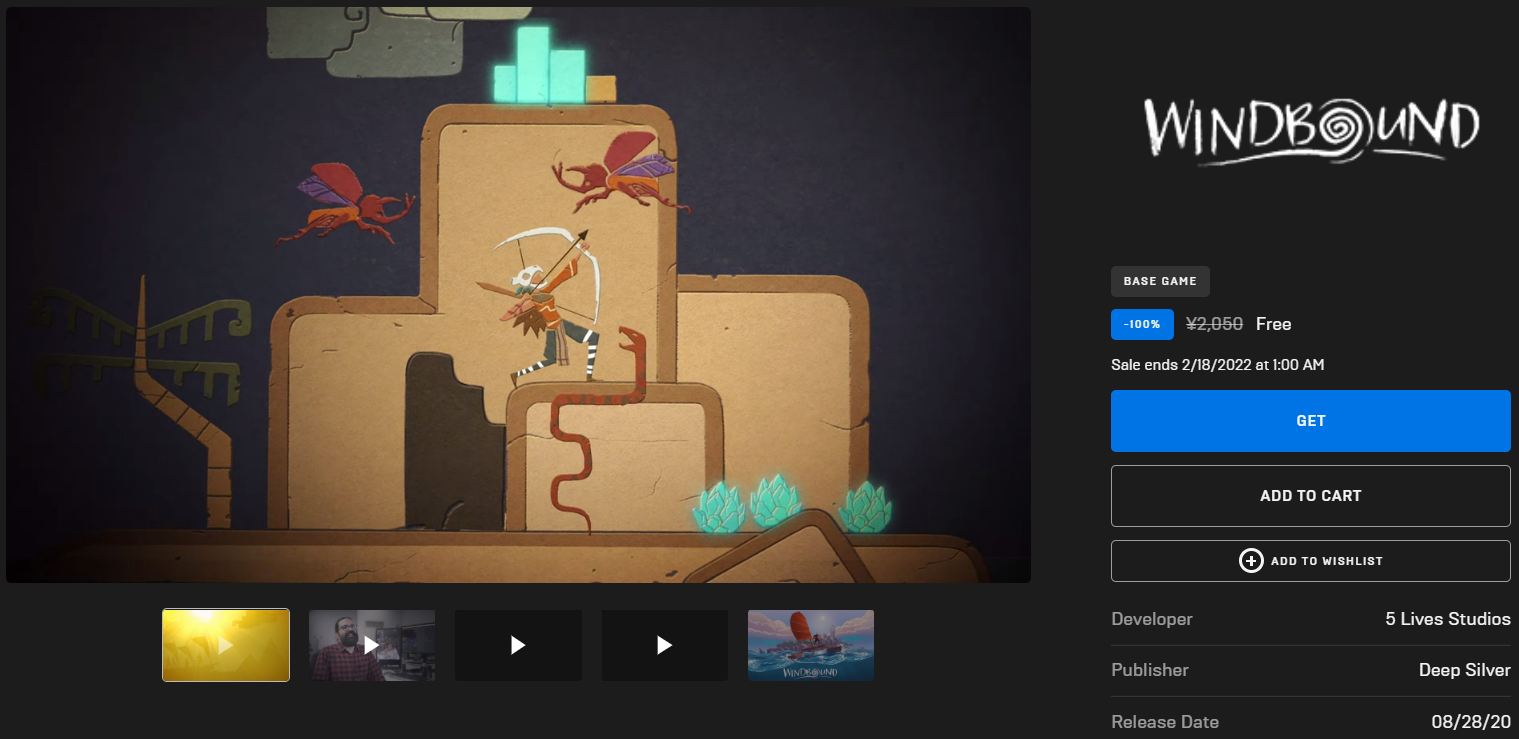Open publisher Deep Silver
The width and height of the screenshot is (1519, 739).
(1465, 670)
